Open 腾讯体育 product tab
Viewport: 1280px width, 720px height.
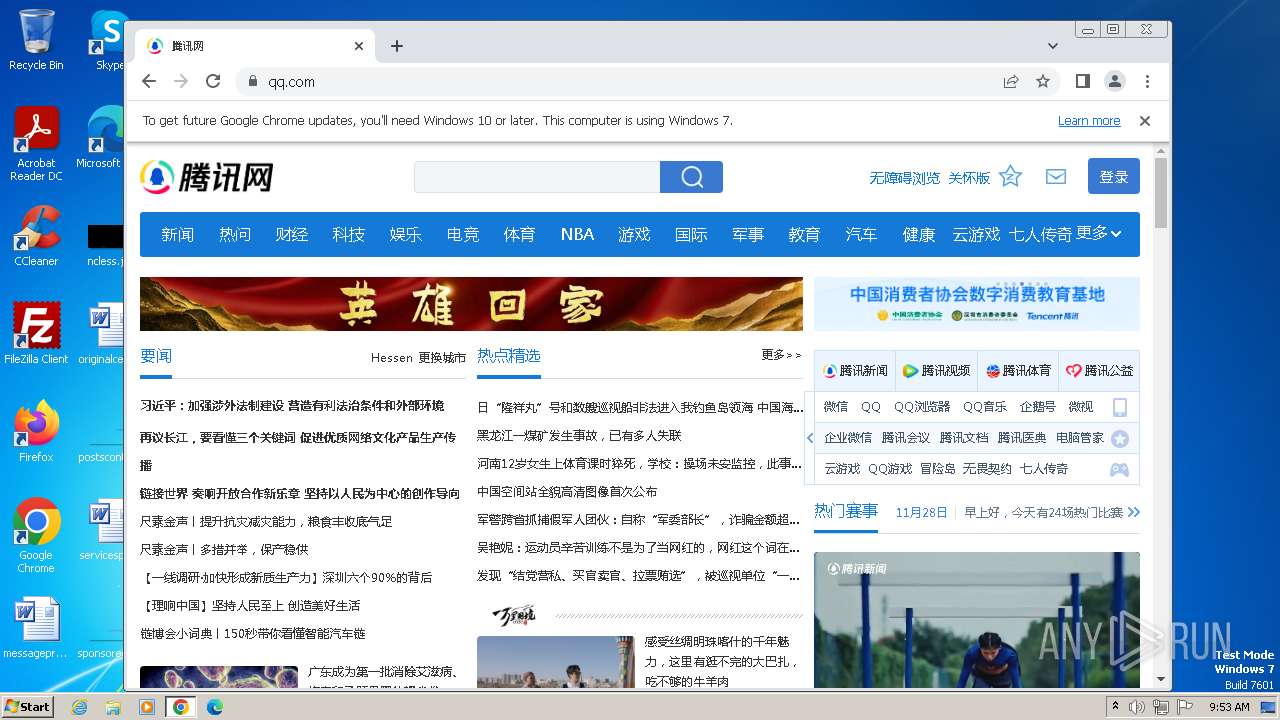(x=1018, y=371)
